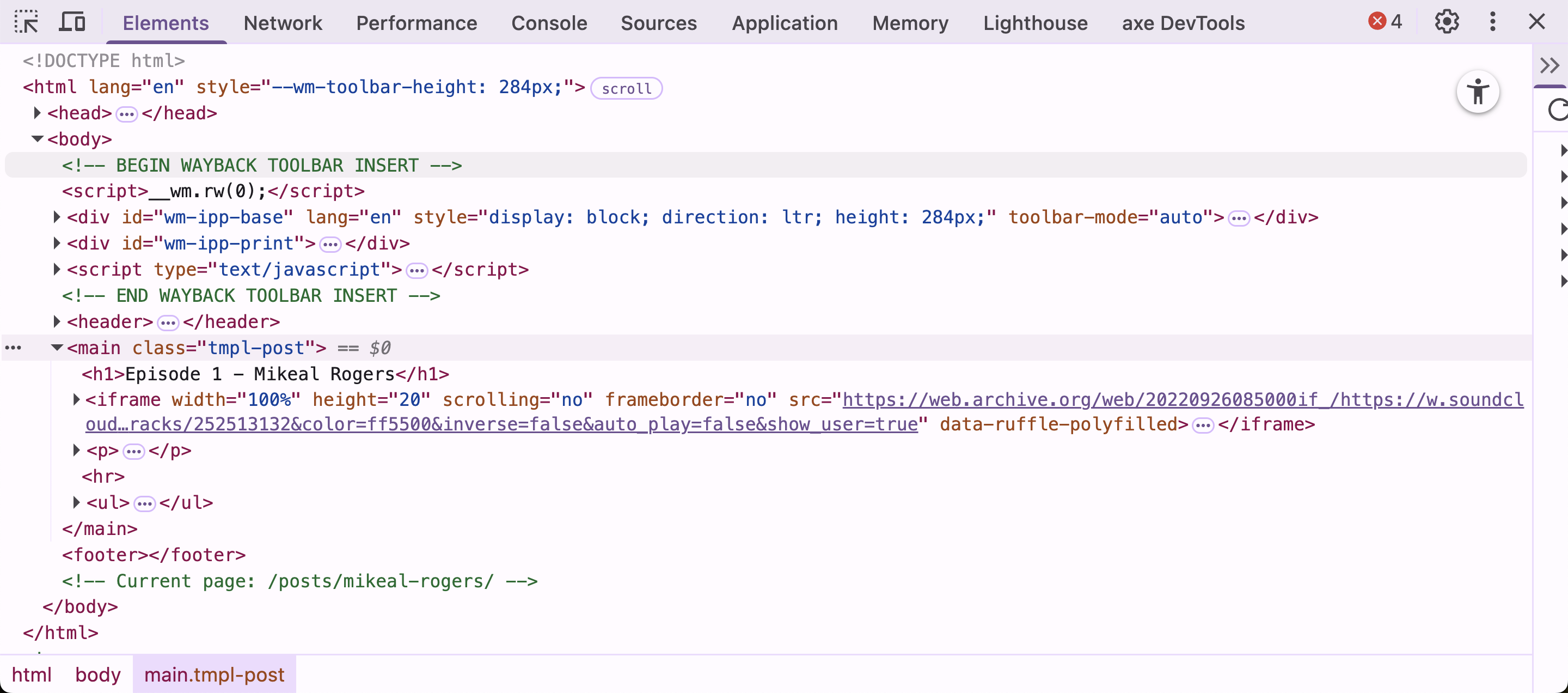The image size is (1568, 693).
Task: Switch to the Network tab
Action: (x=283, y=23)
